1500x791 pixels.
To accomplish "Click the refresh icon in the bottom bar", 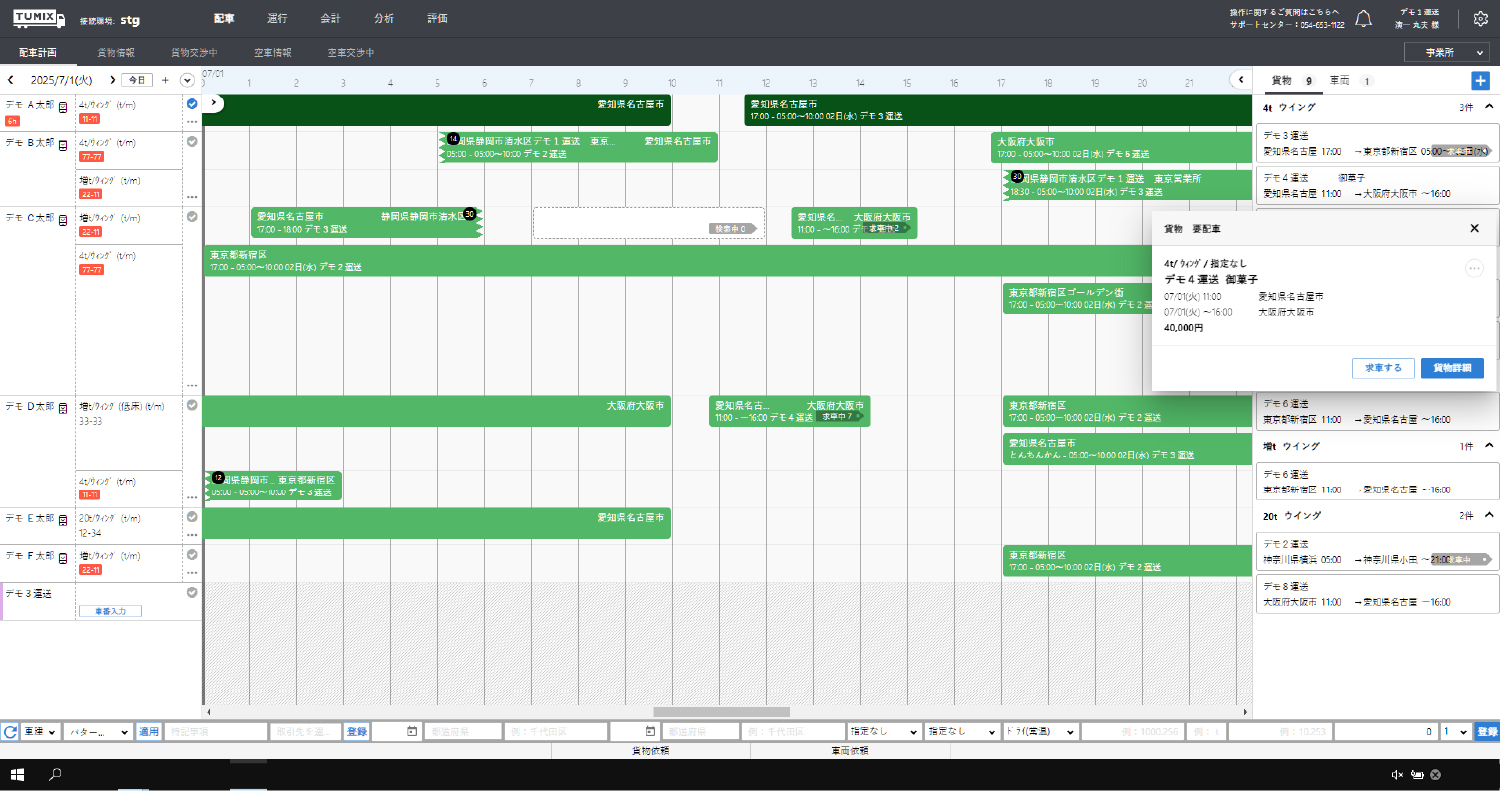I will click(x=9, y=732).
